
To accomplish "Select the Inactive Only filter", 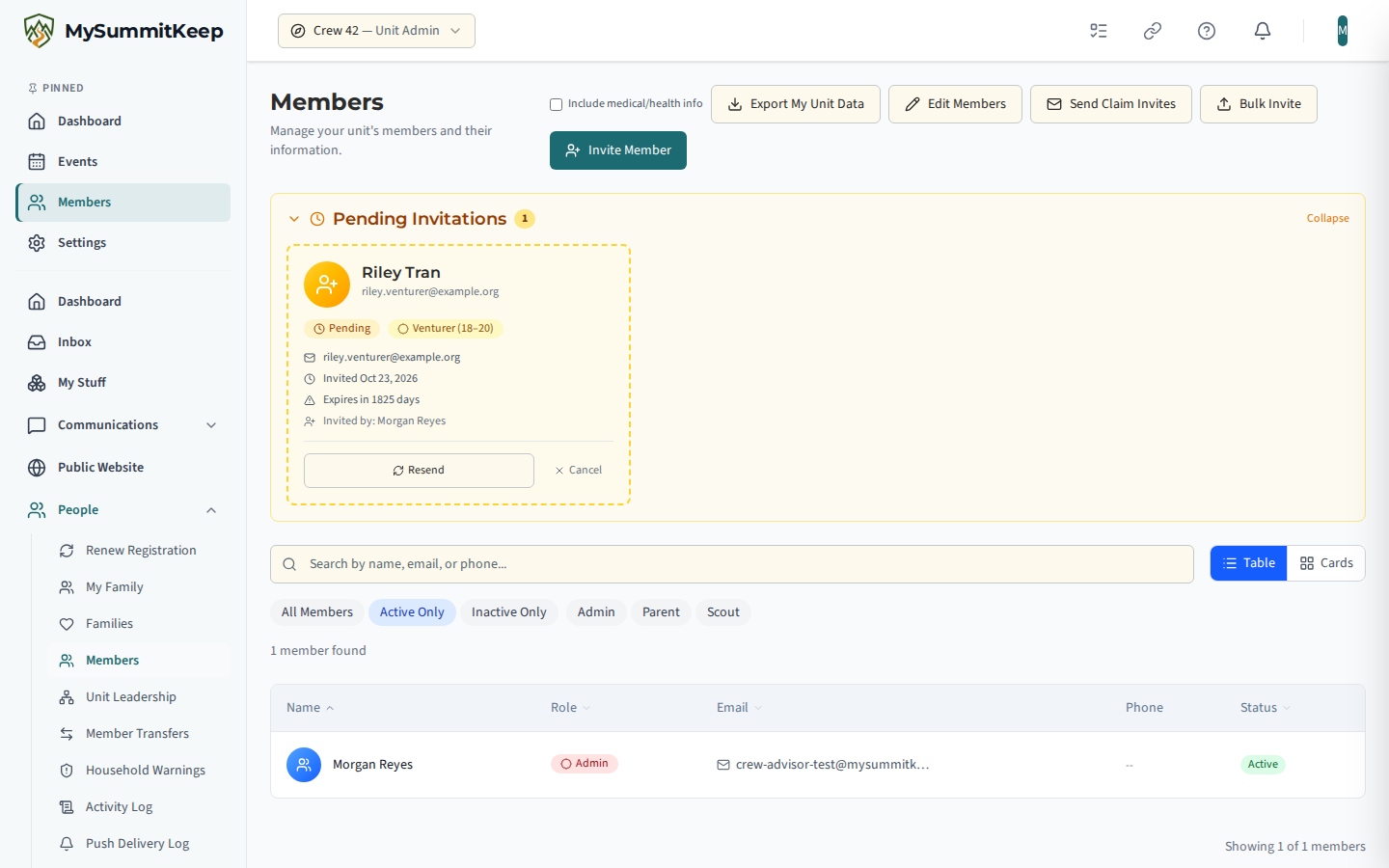I will click(509, 612).
